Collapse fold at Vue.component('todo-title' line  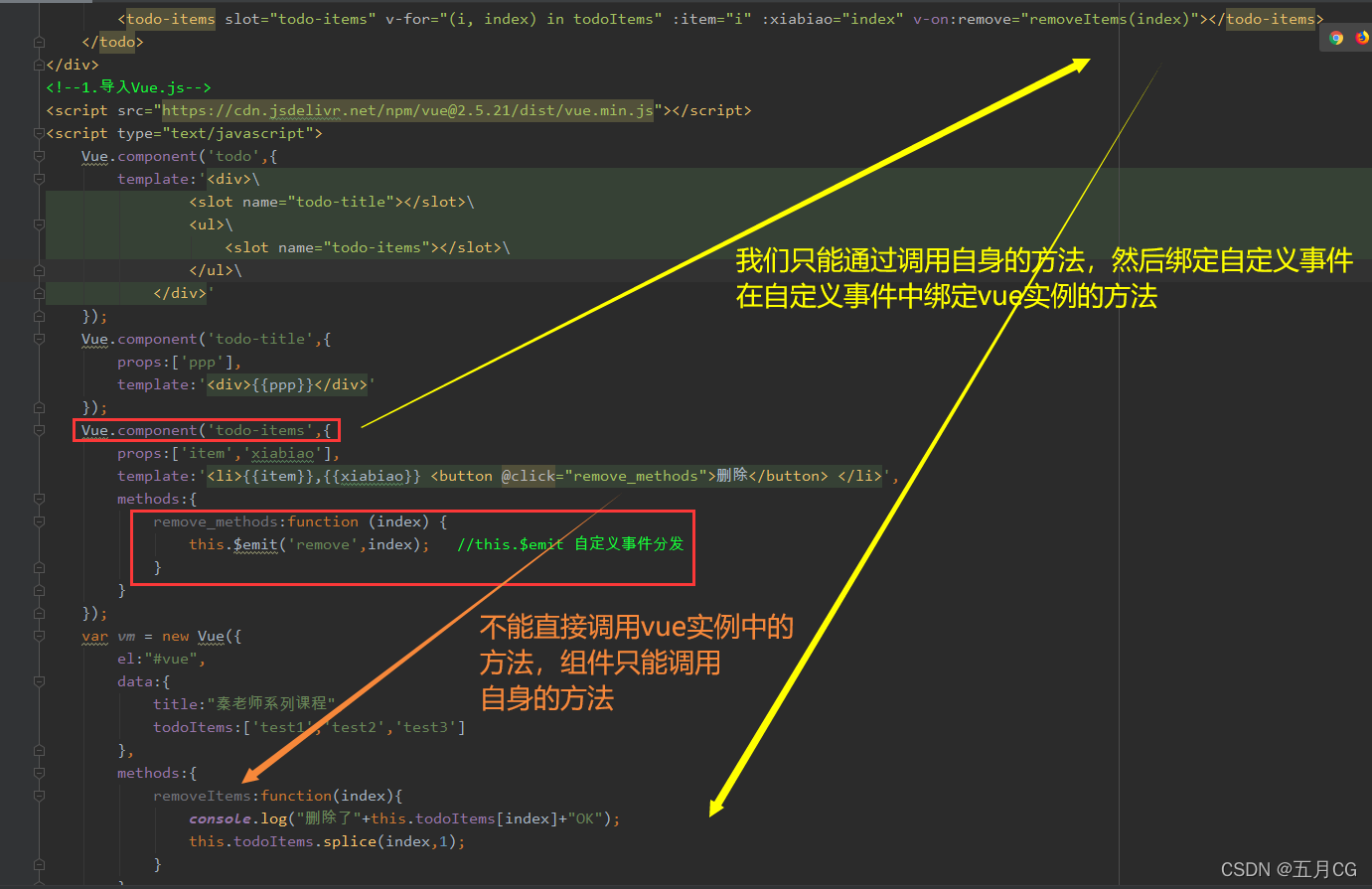[x=39, y=339]
